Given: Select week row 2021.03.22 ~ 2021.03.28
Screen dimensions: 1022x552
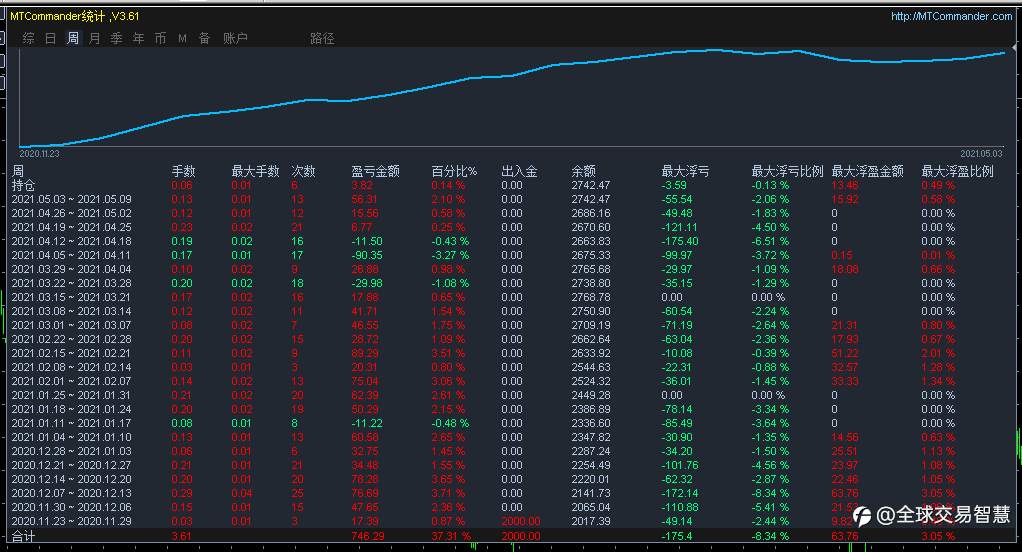Looking at the screenshot, I should click(72, 283).
